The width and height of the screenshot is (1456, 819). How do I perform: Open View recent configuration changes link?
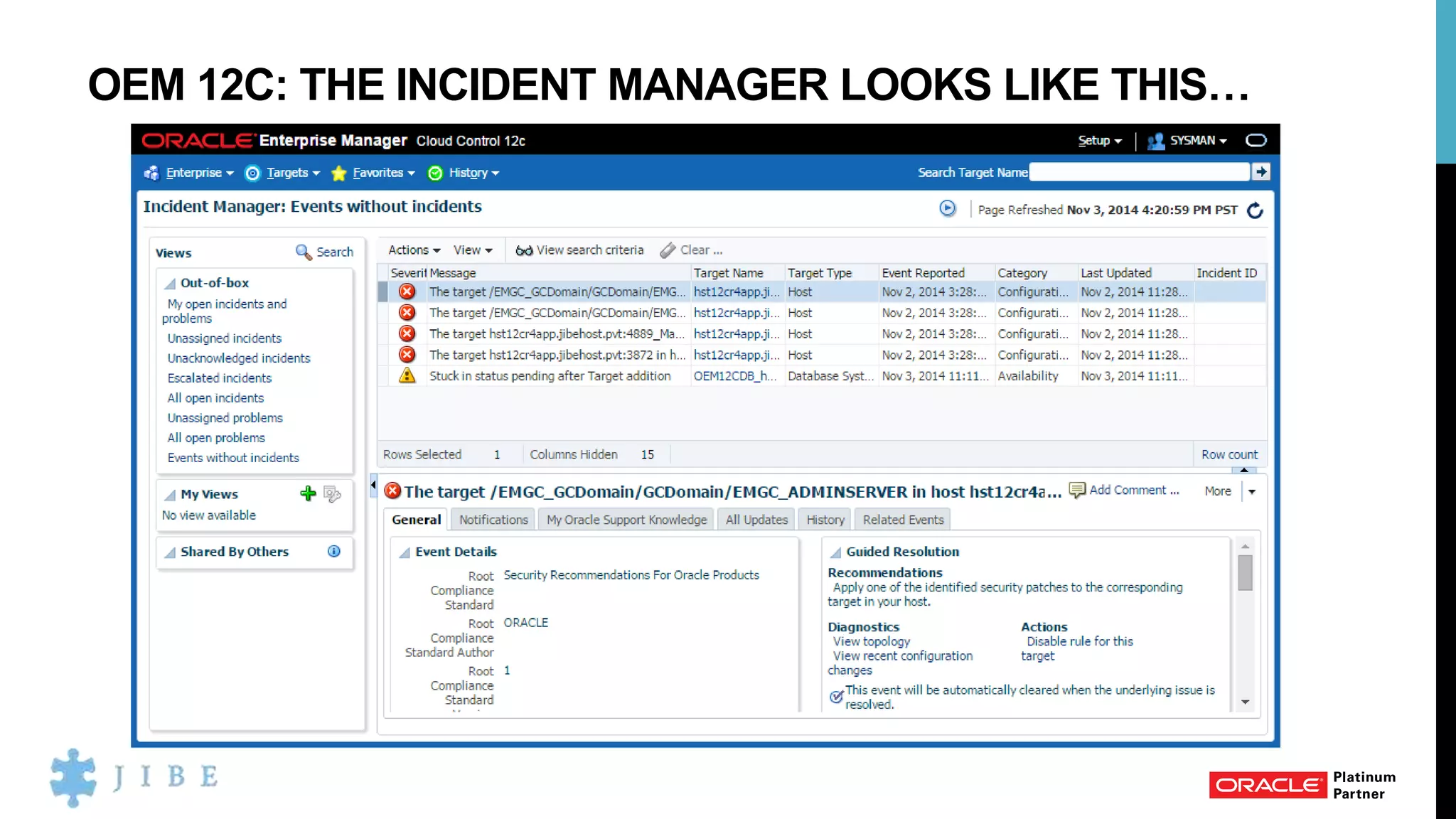900,663
